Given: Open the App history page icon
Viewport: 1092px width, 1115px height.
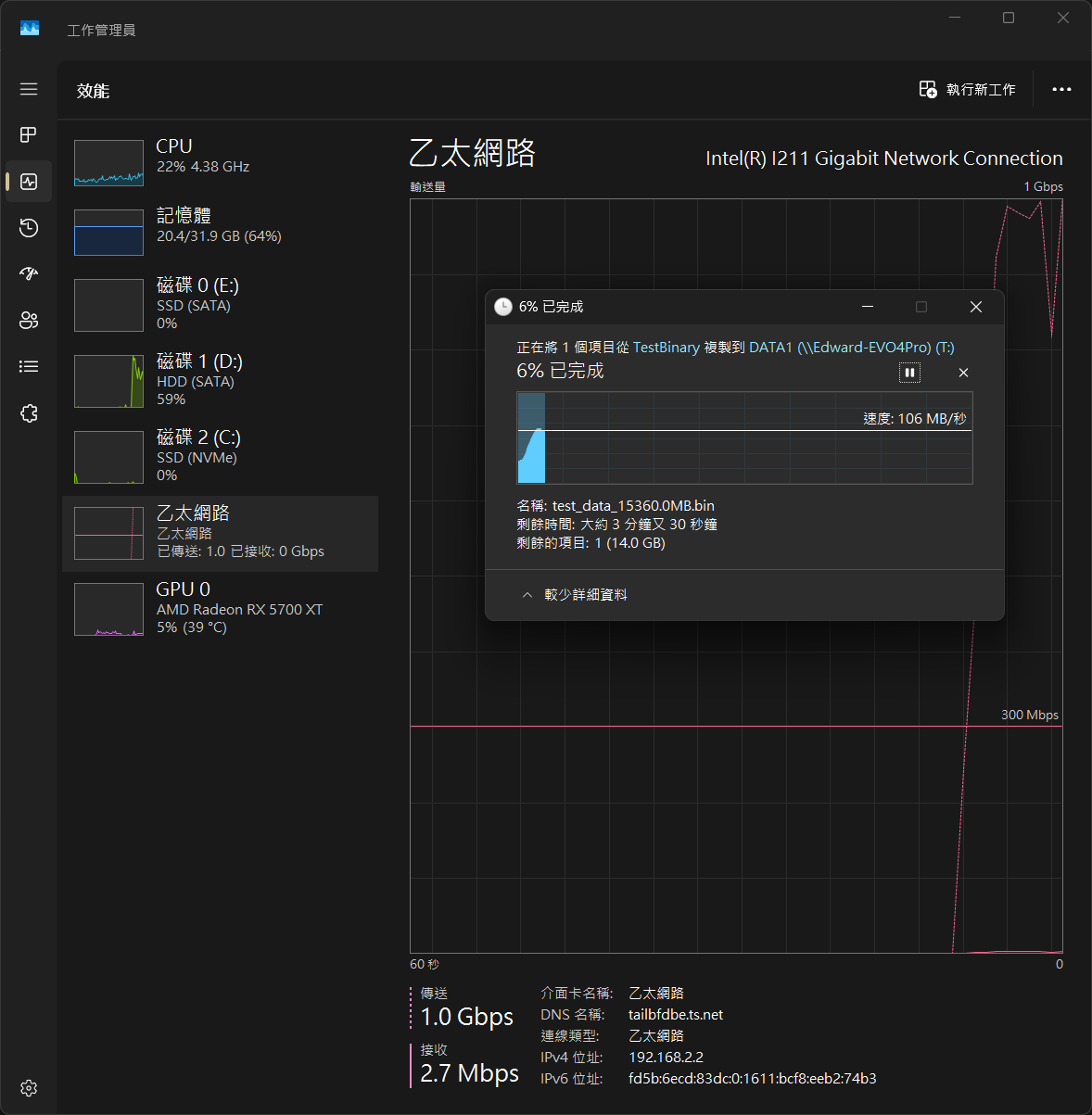Looking at the screenshot, I should tap(29, 228).
